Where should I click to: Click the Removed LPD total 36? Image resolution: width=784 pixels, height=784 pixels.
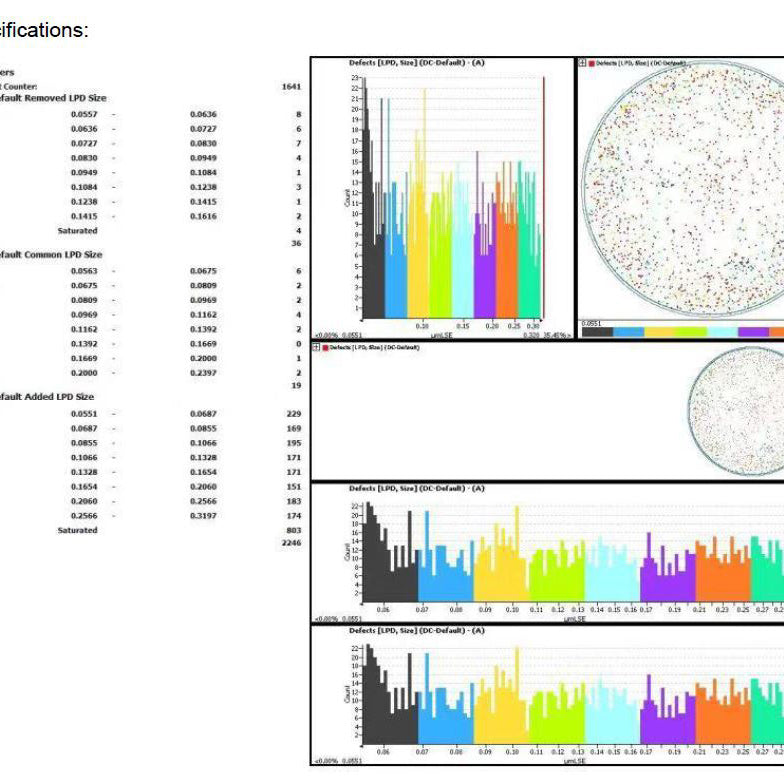click(x=296, y=243)
